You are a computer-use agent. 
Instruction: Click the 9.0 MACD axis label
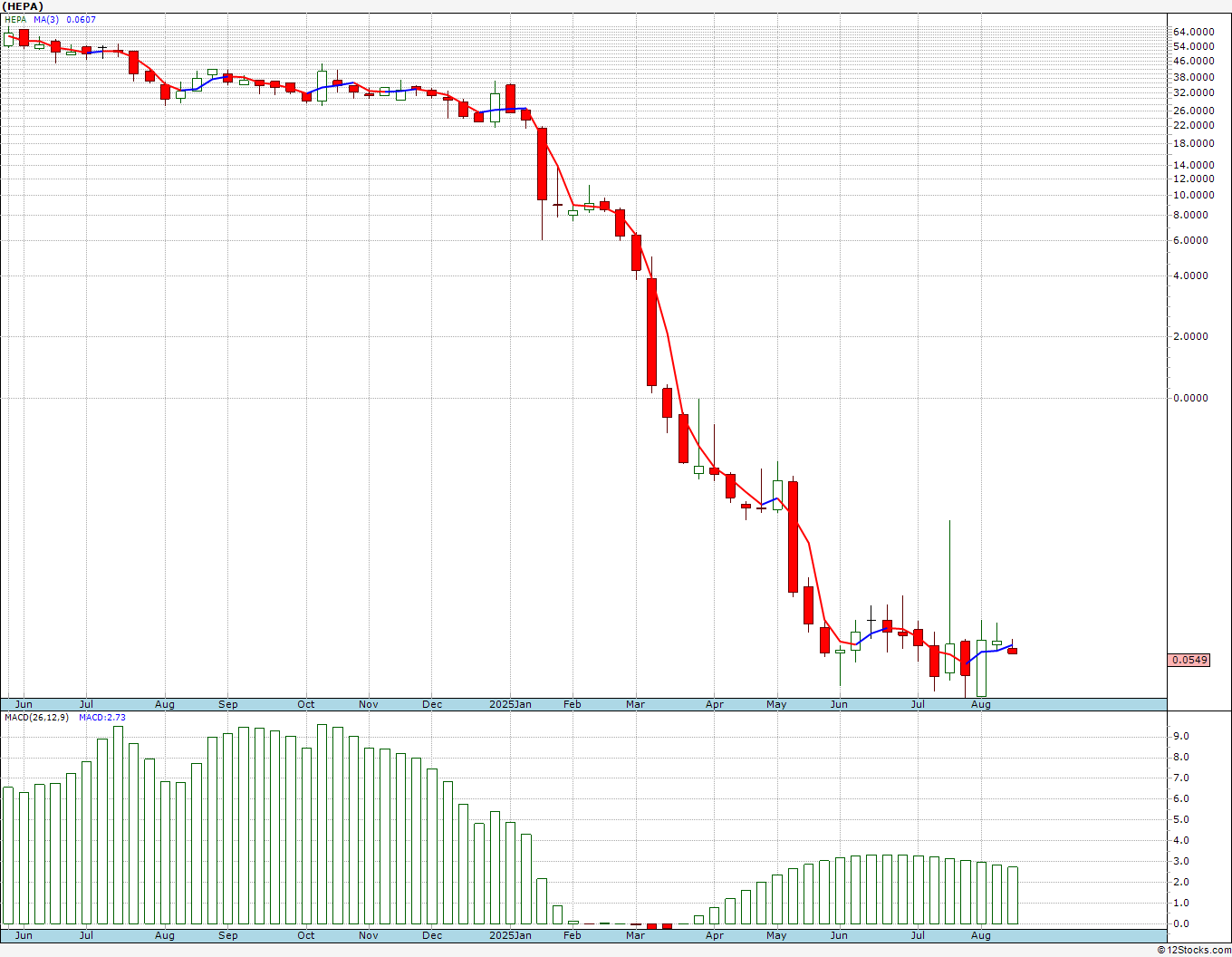(1180, 736)
